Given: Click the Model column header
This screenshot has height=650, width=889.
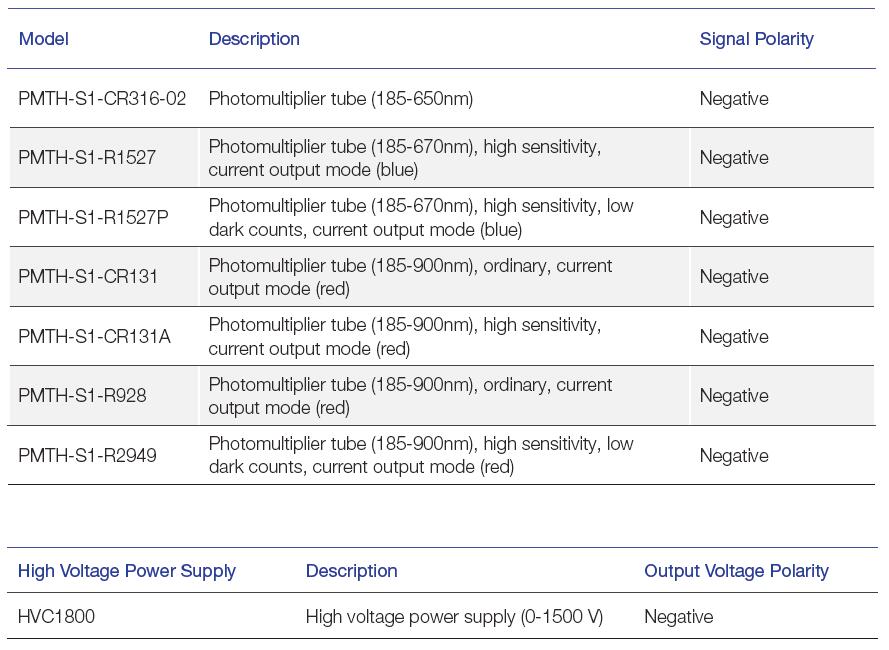Looking at the screenshot, I should click(44, 39).
